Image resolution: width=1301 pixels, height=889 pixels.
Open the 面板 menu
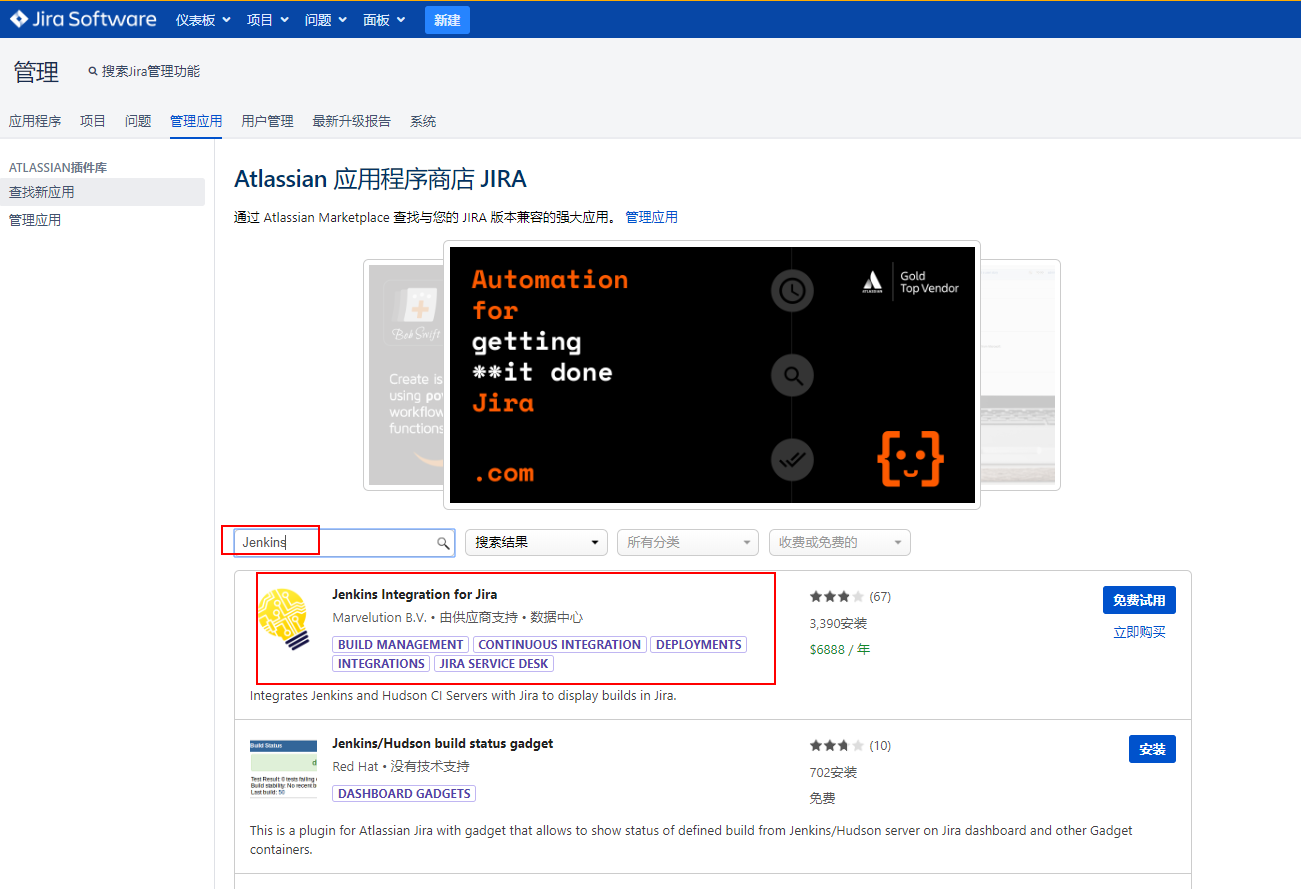(384, 20)
